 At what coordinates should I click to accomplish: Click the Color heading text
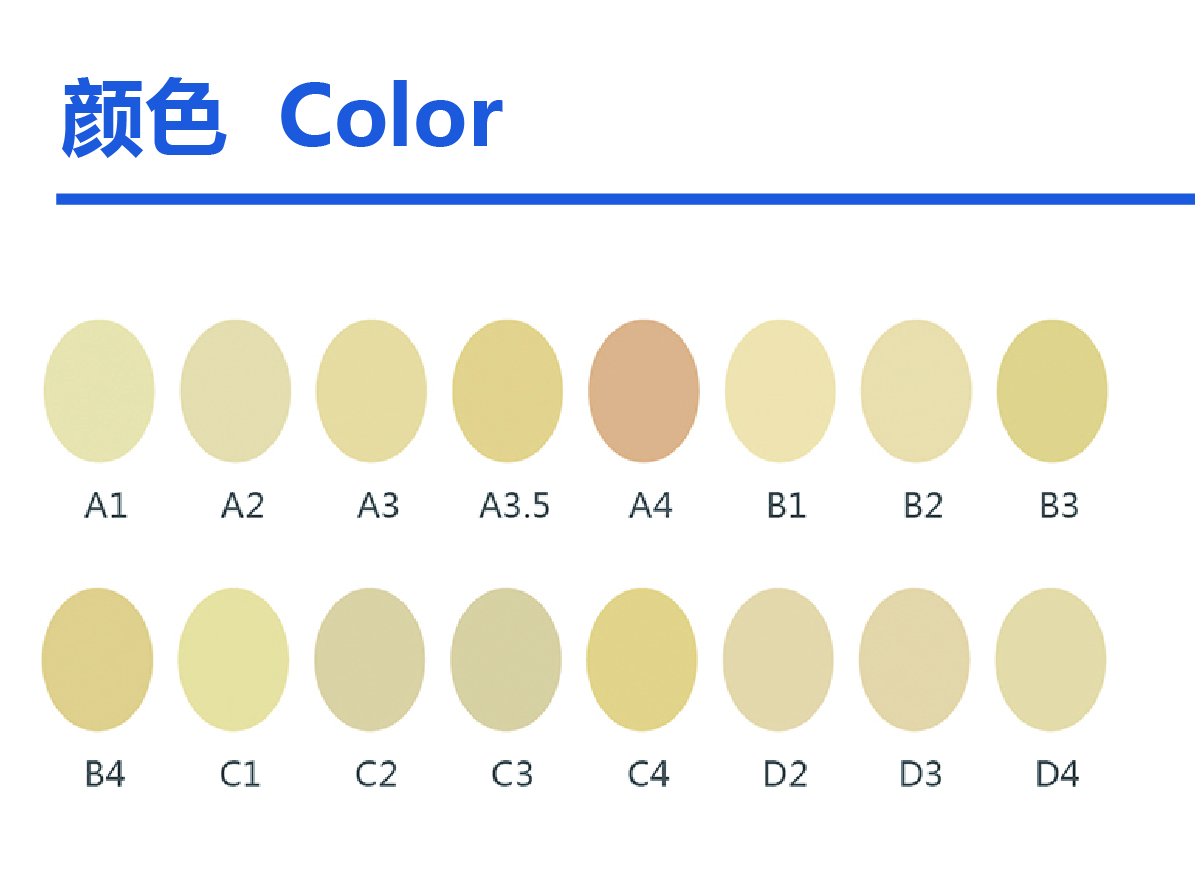point(391,116)
